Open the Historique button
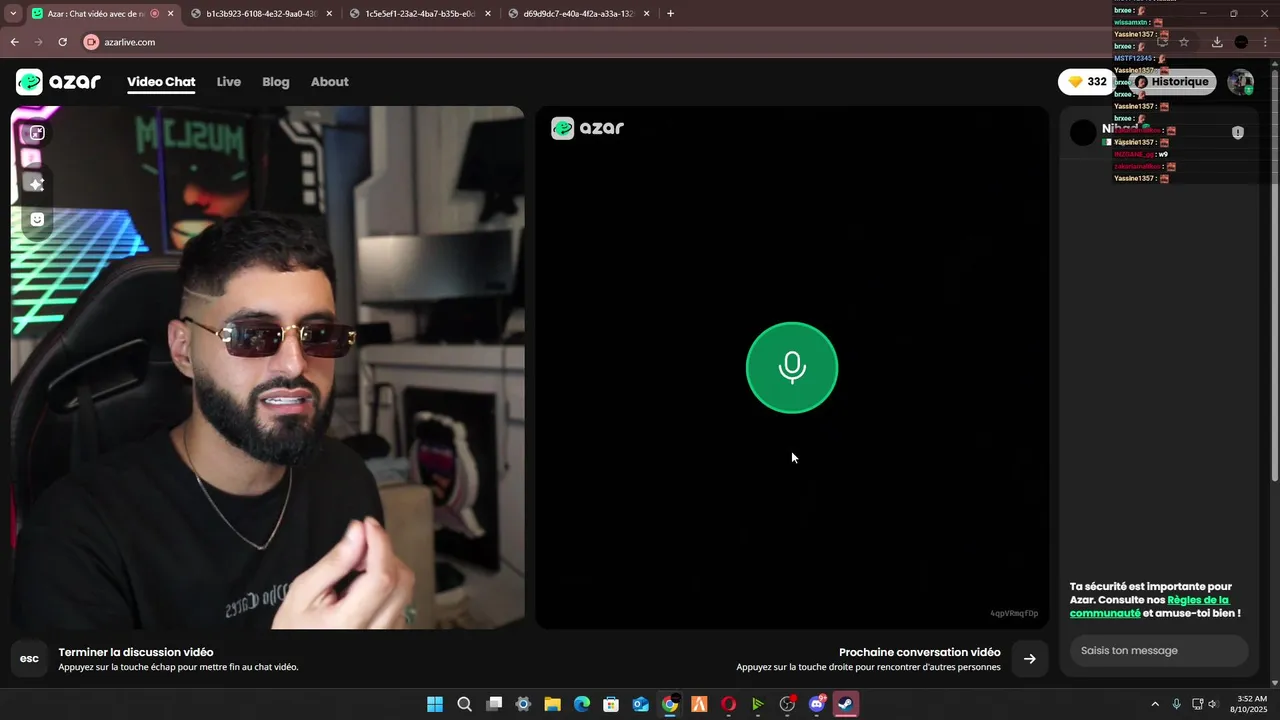The height and width of the screenshot is (720, 1280). click(x=1172, y=82)
